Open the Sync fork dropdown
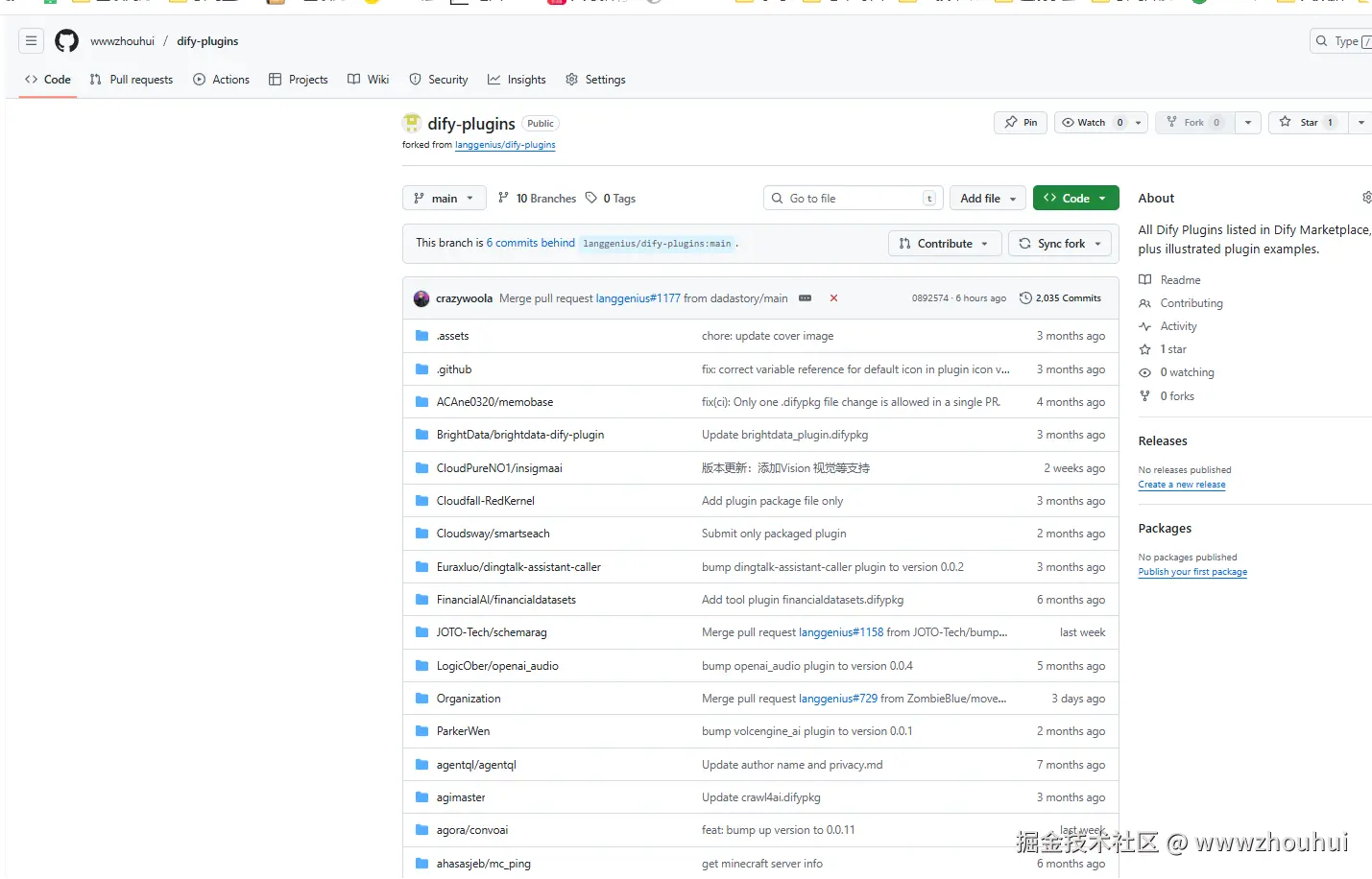This screenshot has height=879, width=1372. (1060, 244)
